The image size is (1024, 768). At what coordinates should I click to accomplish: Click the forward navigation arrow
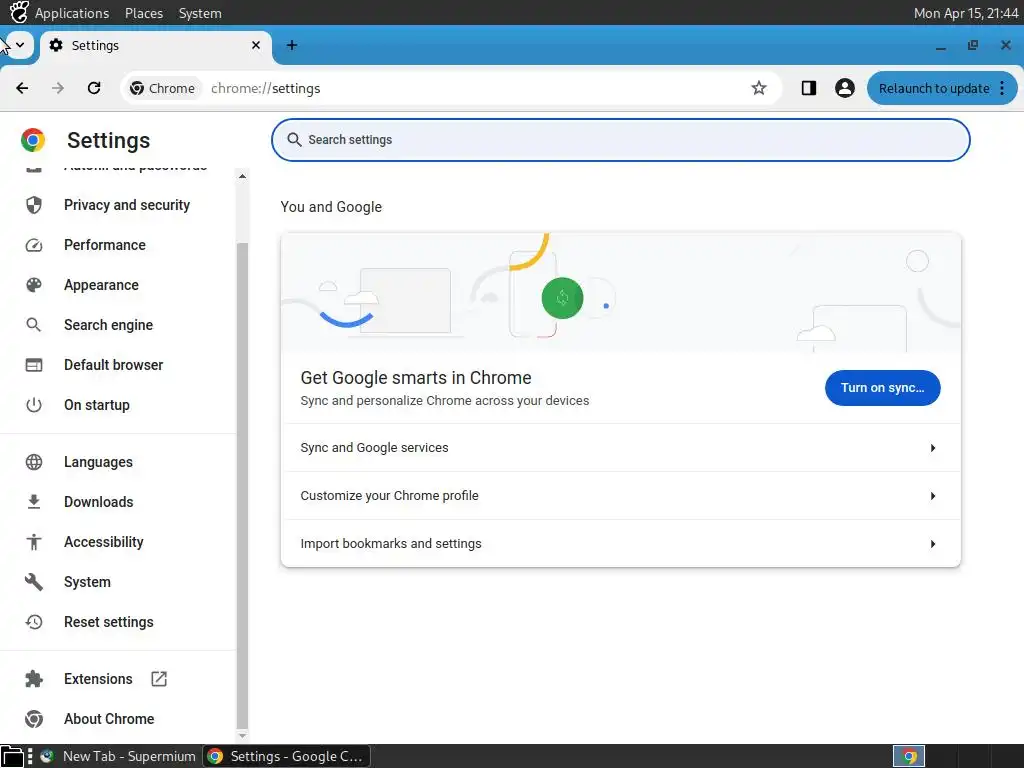[58, 88]
